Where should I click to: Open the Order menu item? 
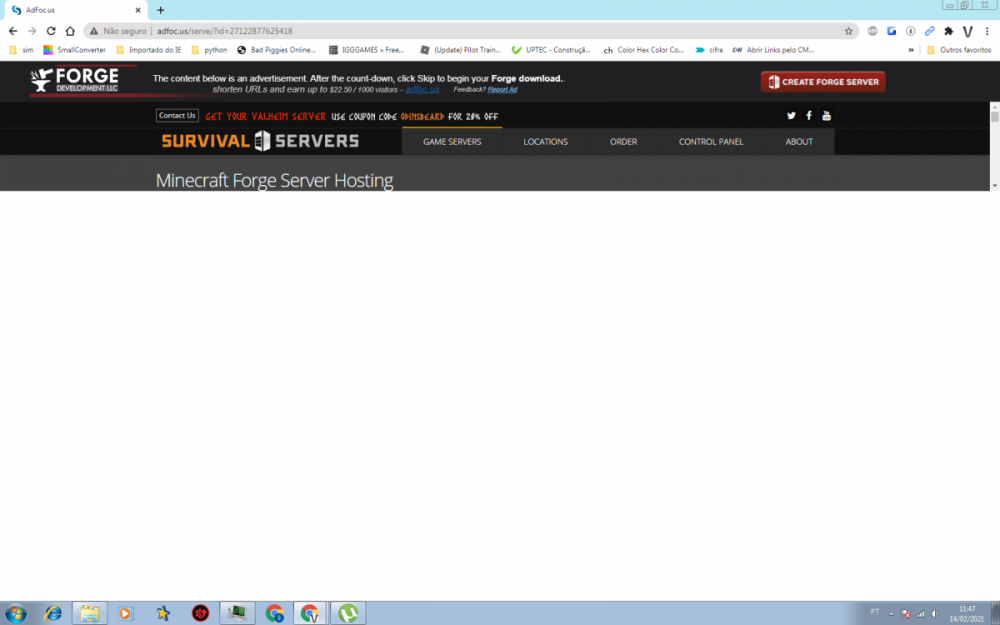click(x=623, y=142)
